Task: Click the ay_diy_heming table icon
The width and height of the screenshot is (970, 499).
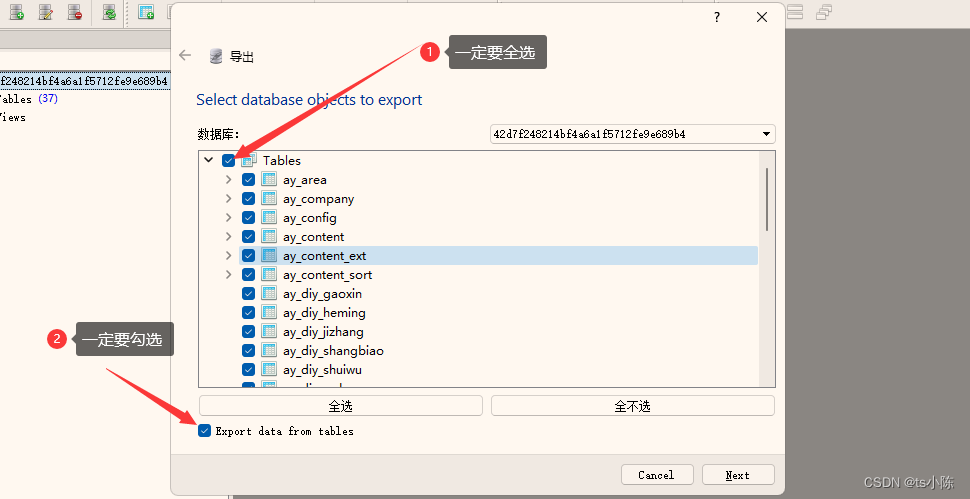Action: [268, 312]
